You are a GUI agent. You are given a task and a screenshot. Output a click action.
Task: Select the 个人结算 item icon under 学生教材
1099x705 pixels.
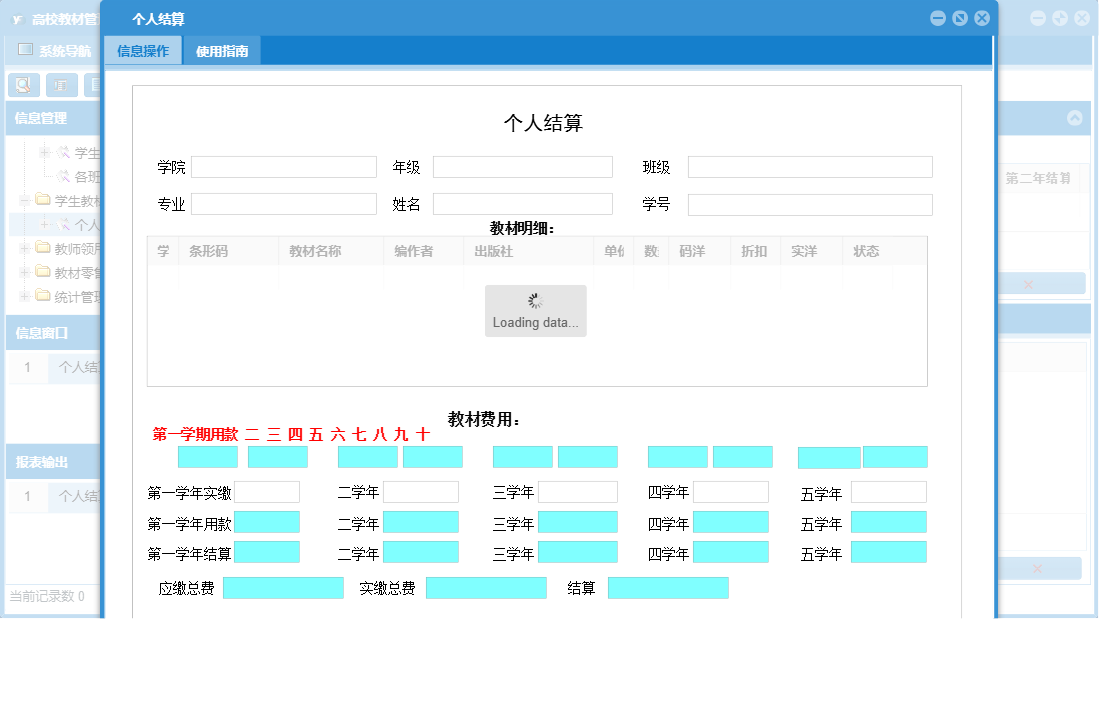(x=63, y=225)
